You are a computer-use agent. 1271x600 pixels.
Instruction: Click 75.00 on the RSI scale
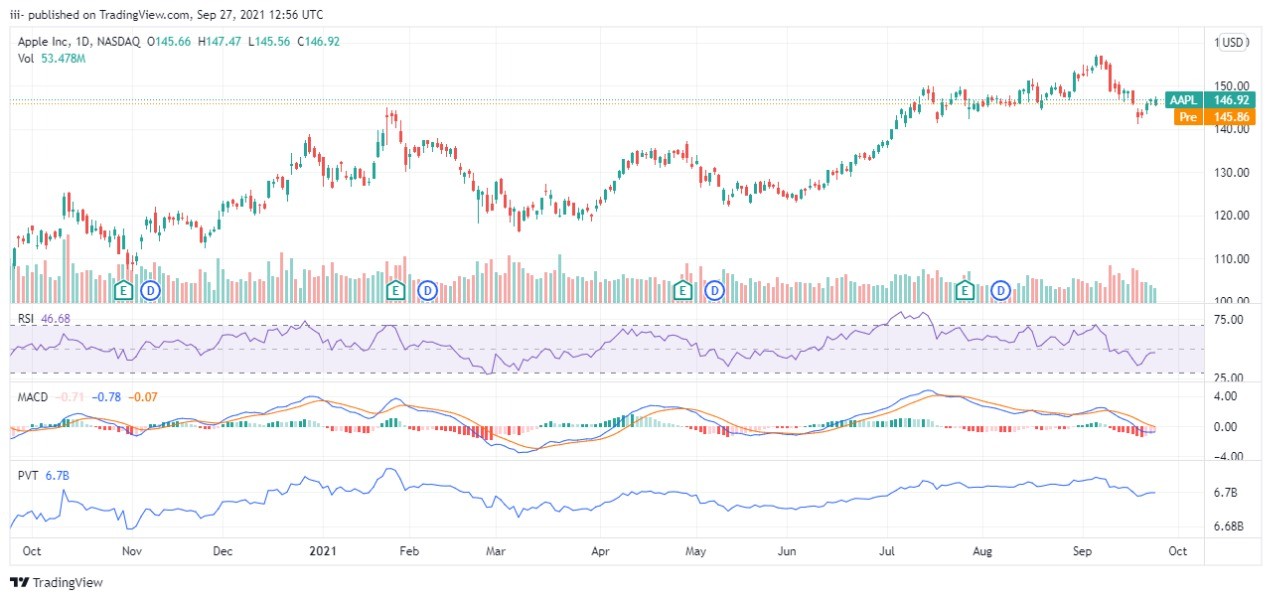(1229, 320)
